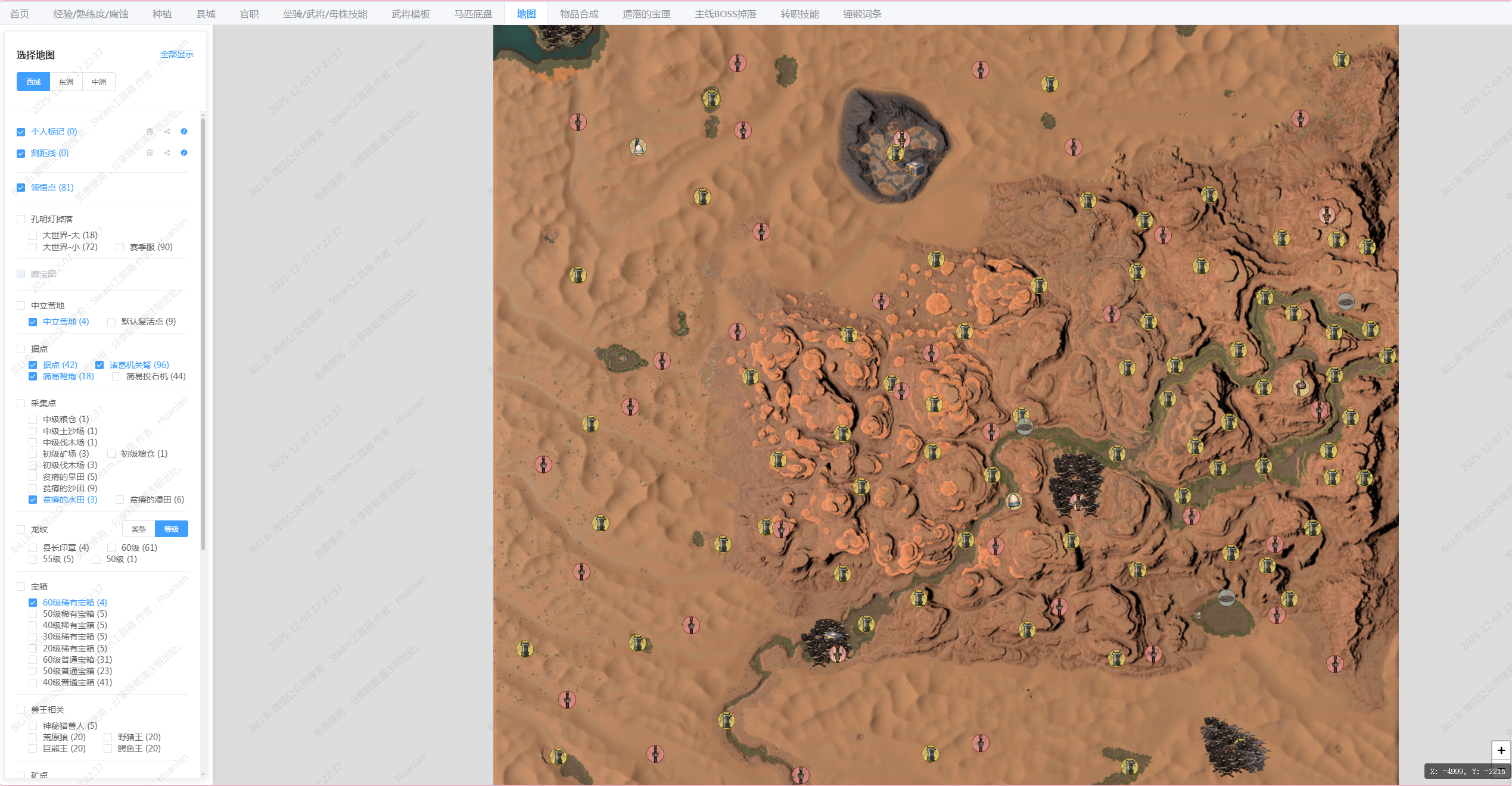Click the tent camp marker west of crater
The width and height of the screenshot is (1512, 786).
click(638, 146)
